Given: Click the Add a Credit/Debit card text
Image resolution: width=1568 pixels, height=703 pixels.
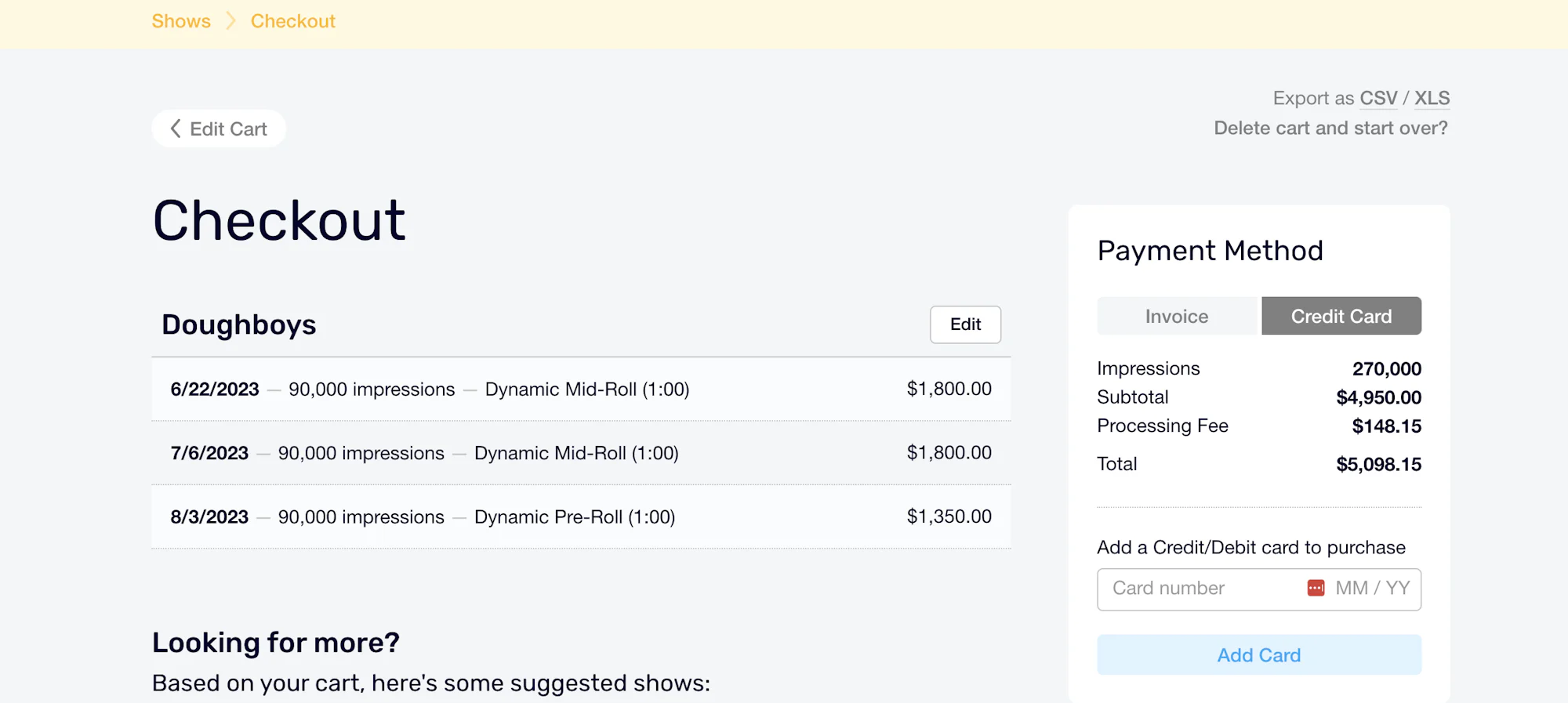Looking at the screenshot, I should coord(1251,548).
